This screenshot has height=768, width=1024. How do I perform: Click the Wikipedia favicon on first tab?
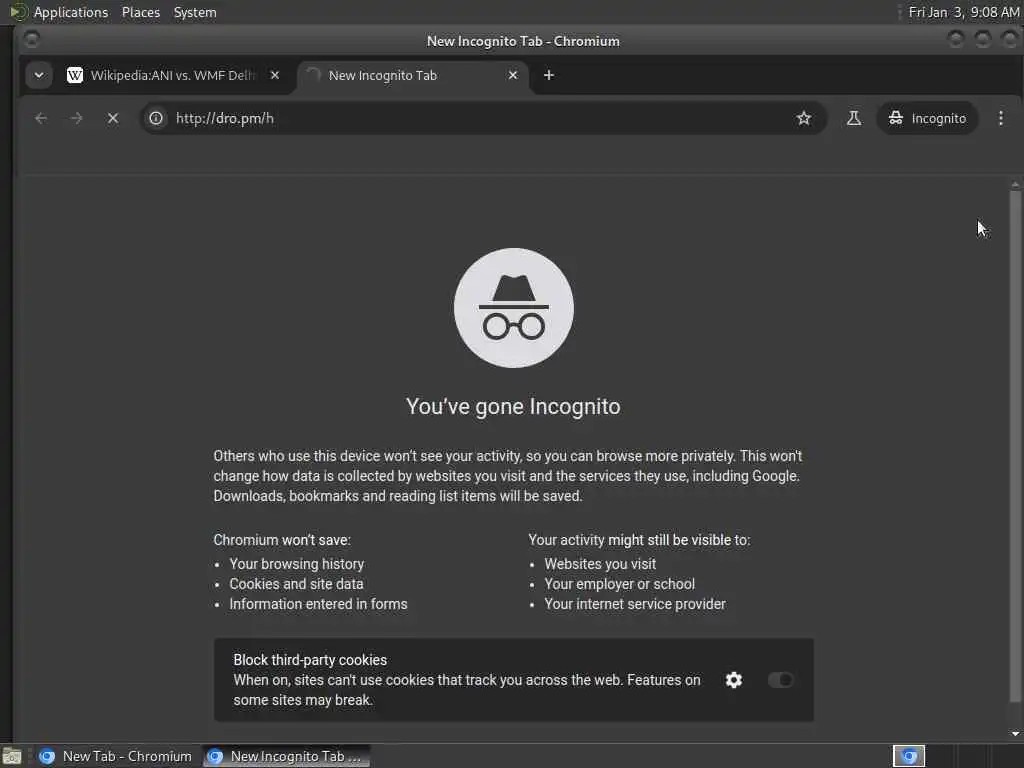tap(75, 75)
